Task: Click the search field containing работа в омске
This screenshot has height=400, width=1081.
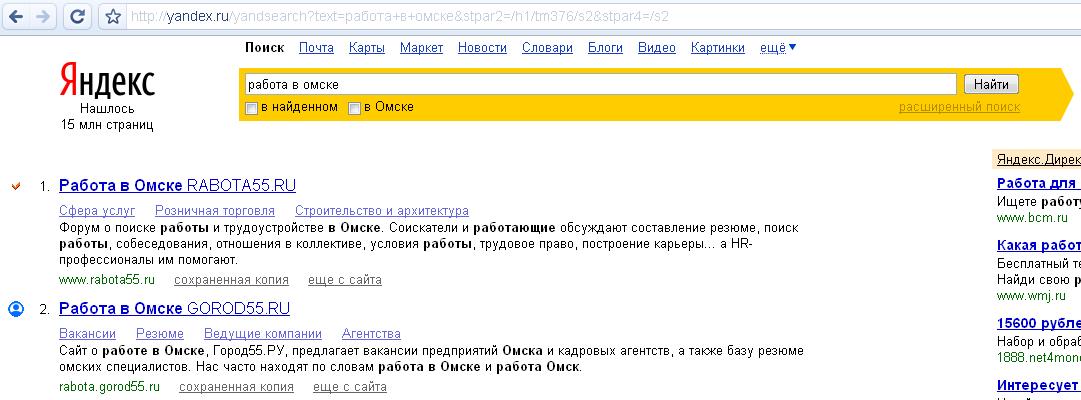Action: (600, 84)
